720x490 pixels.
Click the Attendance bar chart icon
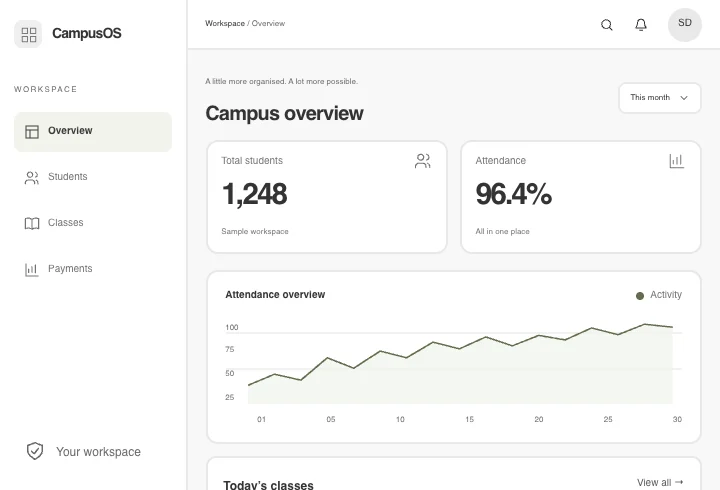click(x=676, y=161)
